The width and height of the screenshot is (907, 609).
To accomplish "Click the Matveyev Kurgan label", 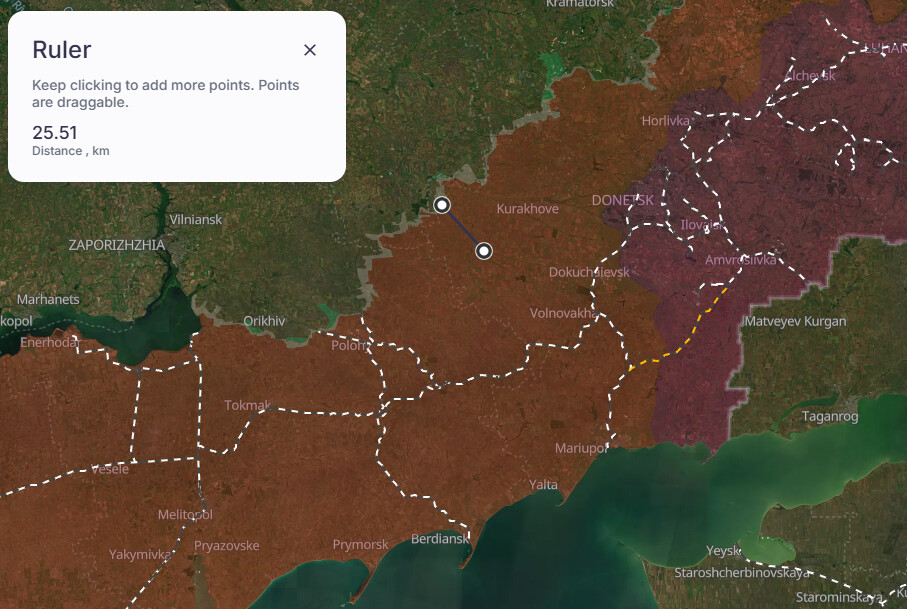I will (x=795, y=321).
